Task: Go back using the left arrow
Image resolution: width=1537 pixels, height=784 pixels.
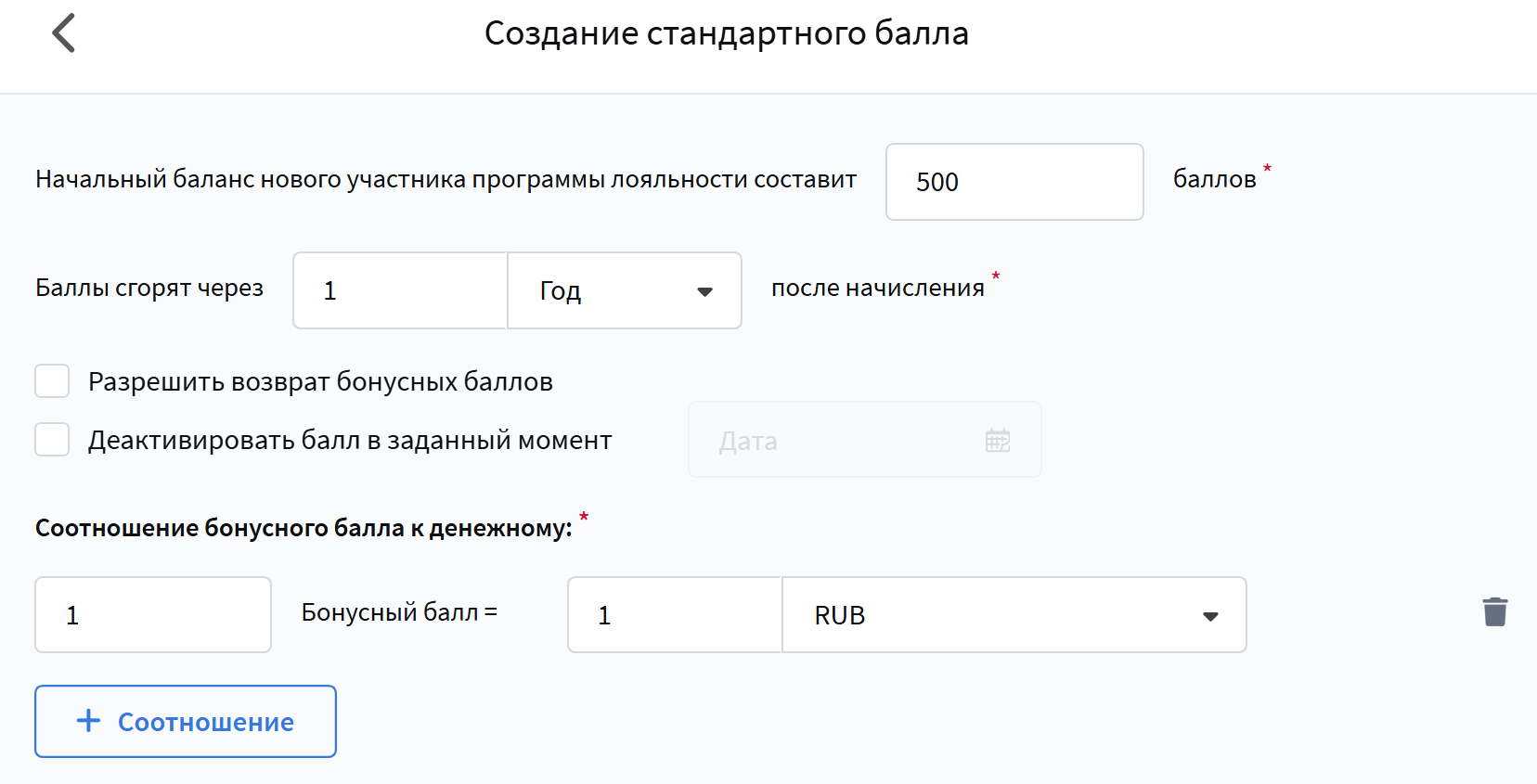Action: click(63, 33)
